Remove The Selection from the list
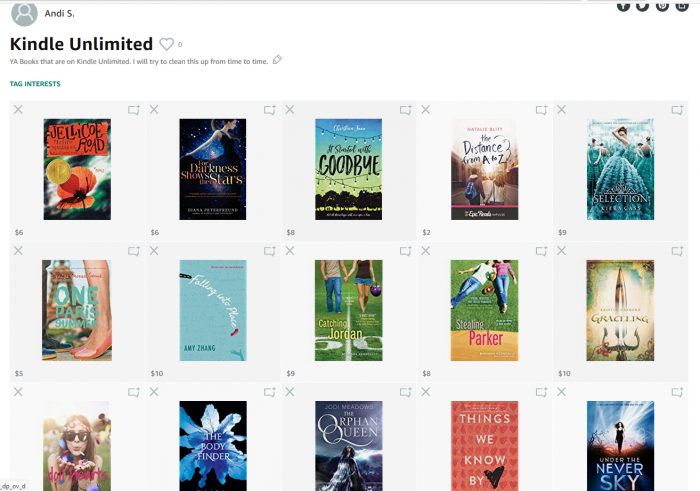Screen dimensions: 700x491 562,109
